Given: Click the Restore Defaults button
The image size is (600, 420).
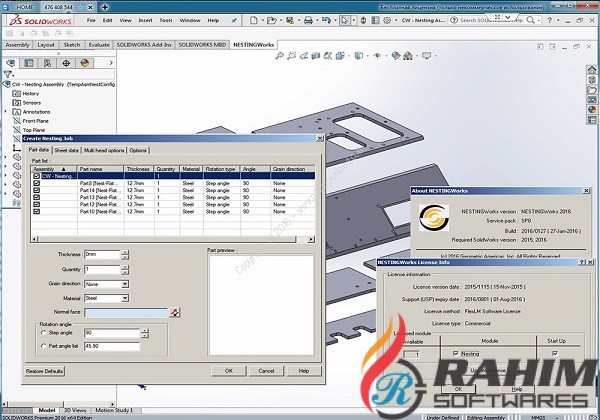Looking at the screenshot, I should pos(45,371).
